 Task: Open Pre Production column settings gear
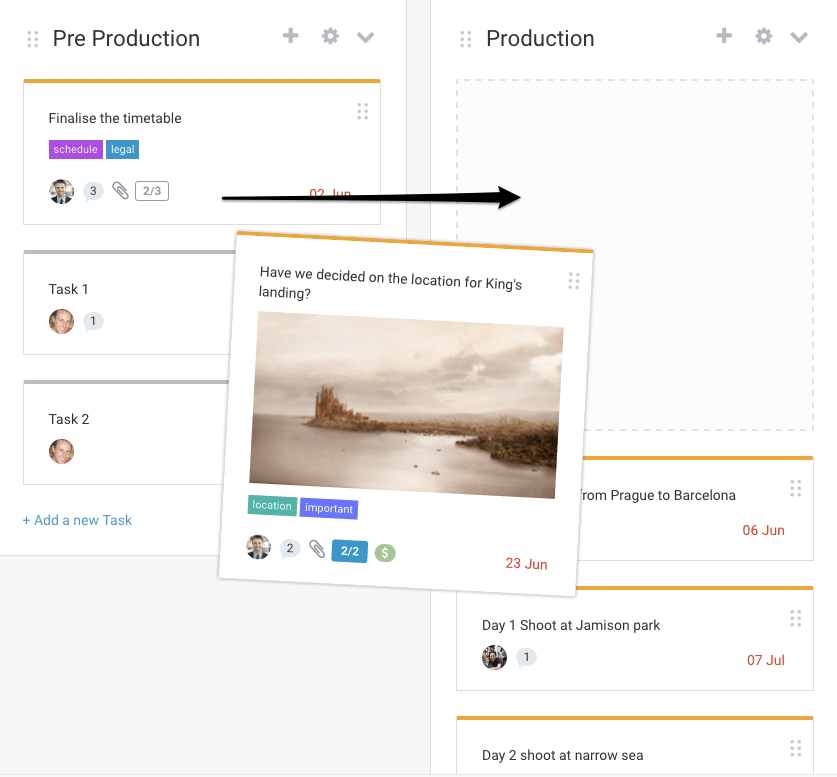(x=330, y=37)
